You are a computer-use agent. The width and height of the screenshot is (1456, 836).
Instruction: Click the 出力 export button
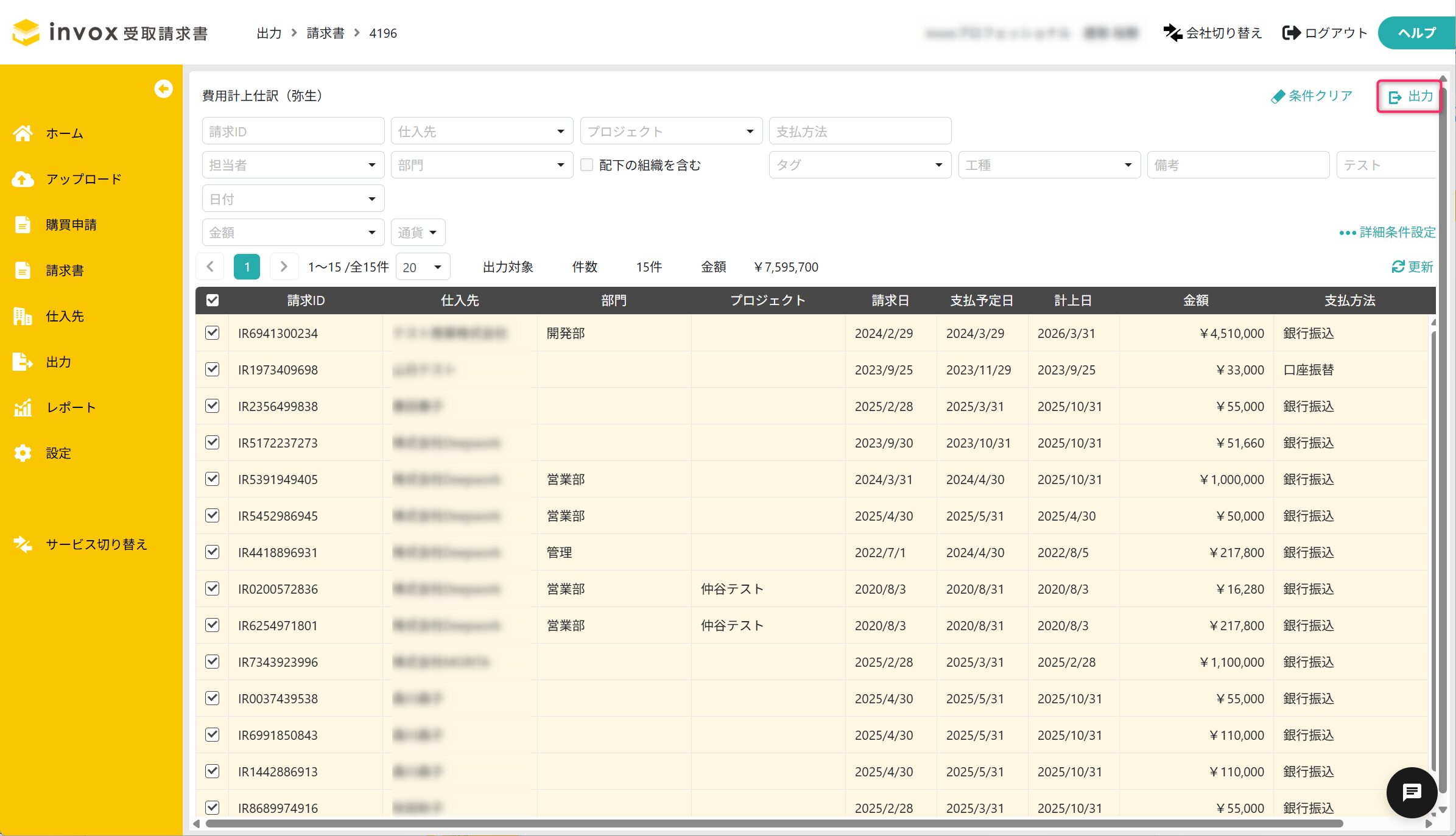coord(1410,96)
